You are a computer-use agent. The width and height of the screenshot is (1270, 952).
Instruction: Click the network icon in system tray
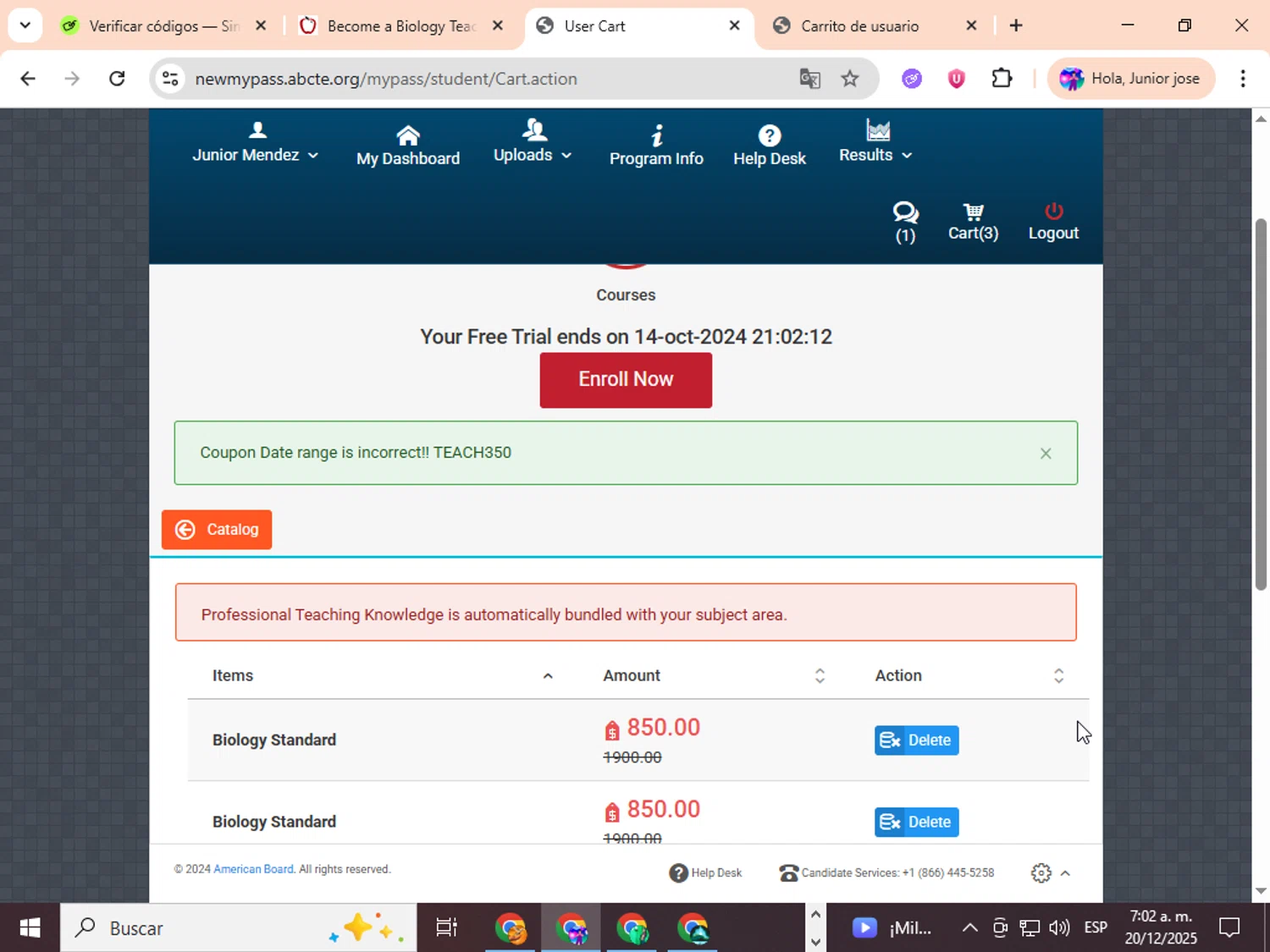[x=1029, y=928]
